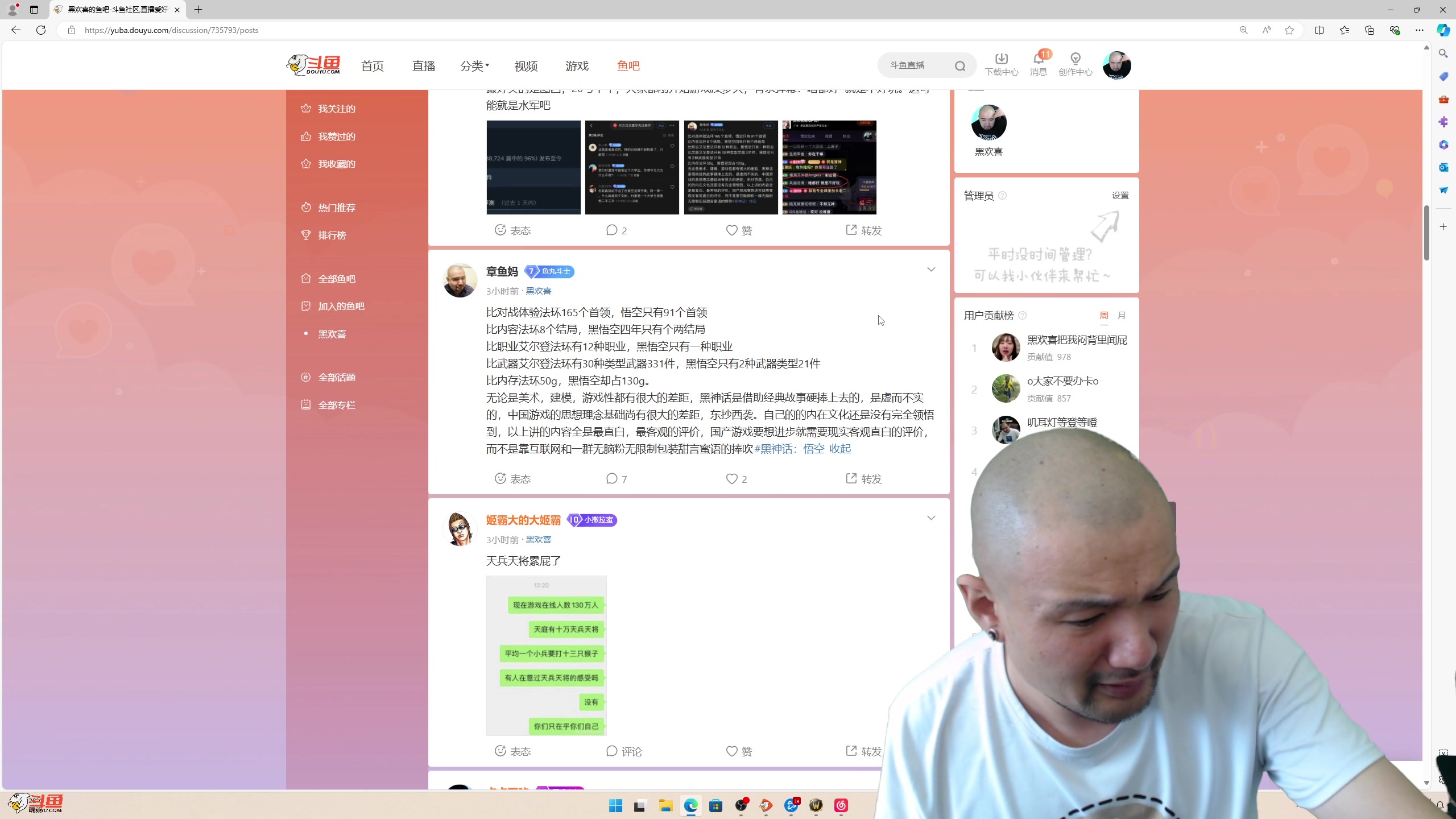Image resolution: width=1456 pixels, height=819 pixels.
Task: Open 姬霸大的大姬霸 user name link
Action: (x=523, y=520)
